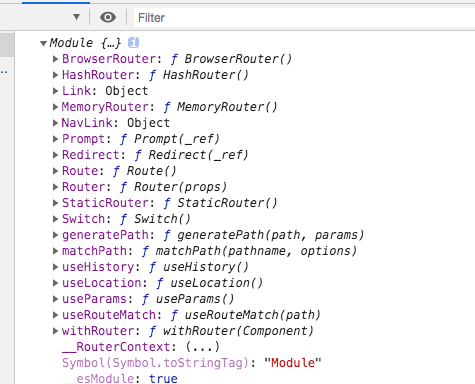The height and width of the screenshot is (384, 475).
Task: Expand the useLocation property
Action: pos(55,283)
